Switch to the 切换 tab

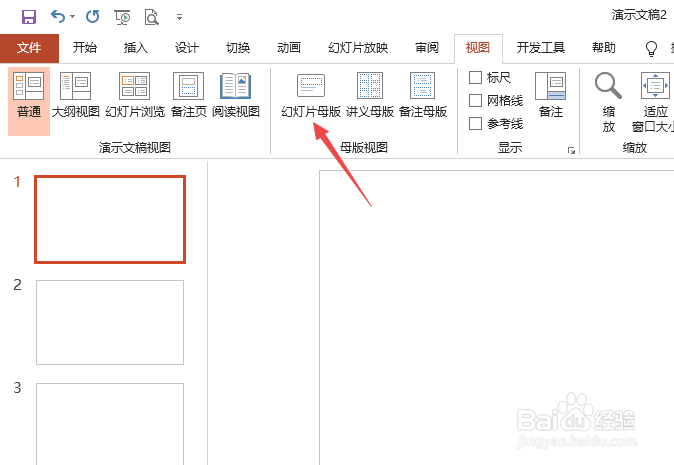(238, 48)
